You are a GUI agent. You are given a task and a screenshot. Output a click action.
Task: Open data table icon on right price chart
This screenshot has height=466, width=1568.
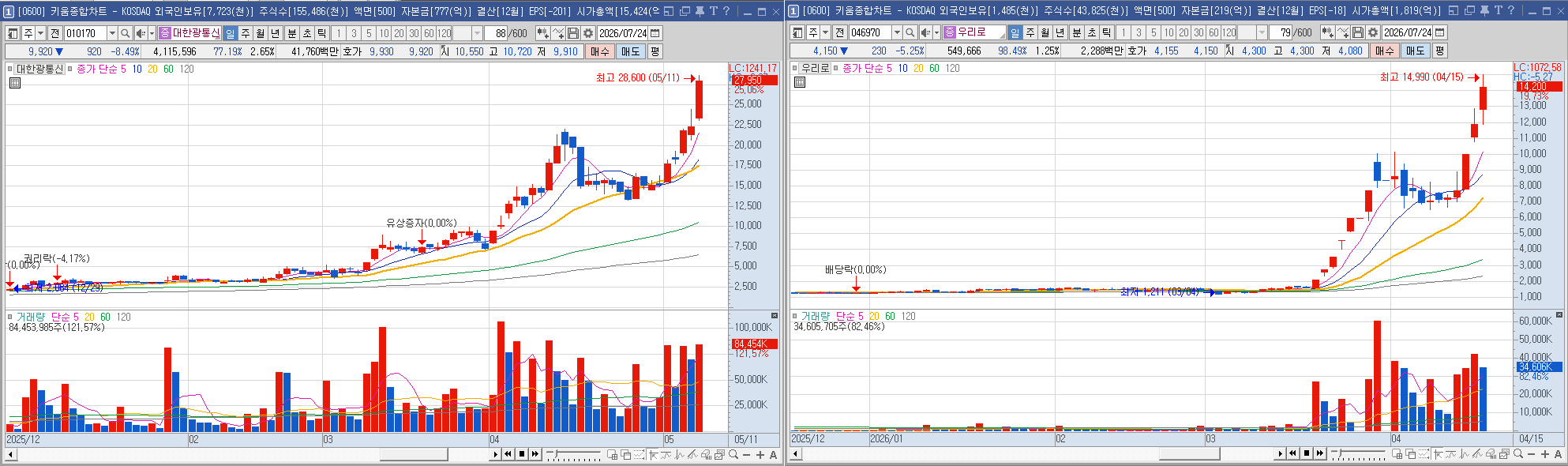799,82
